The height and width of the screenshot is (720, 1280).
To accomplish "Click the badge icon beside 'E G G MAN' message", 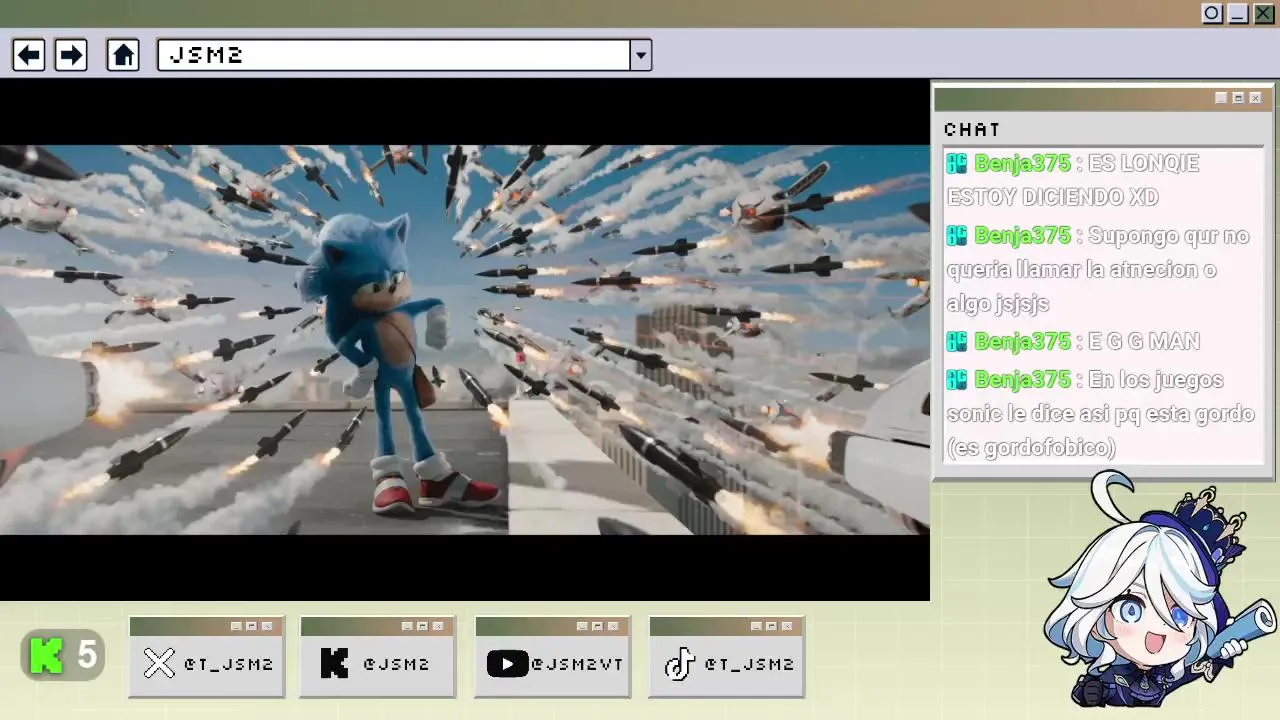I will pyautogui.click(x=957, y=342).
